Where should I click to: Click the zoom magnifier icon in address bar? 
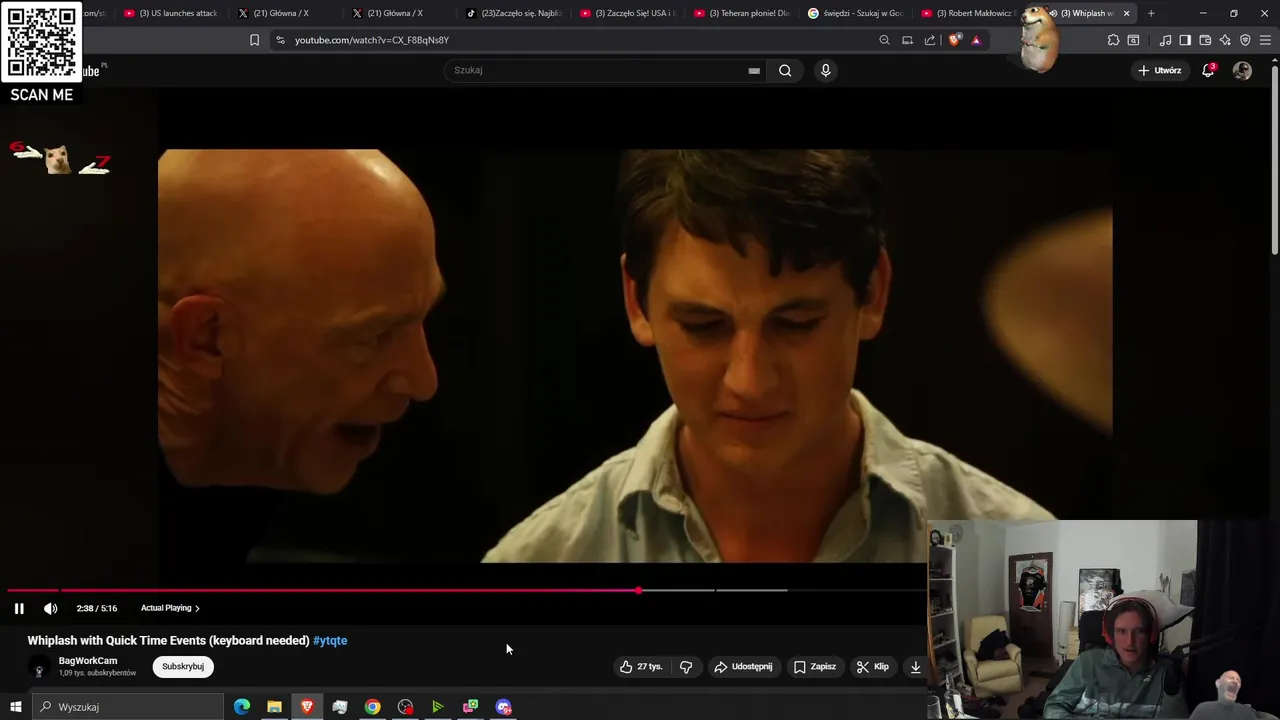[884, 40]
